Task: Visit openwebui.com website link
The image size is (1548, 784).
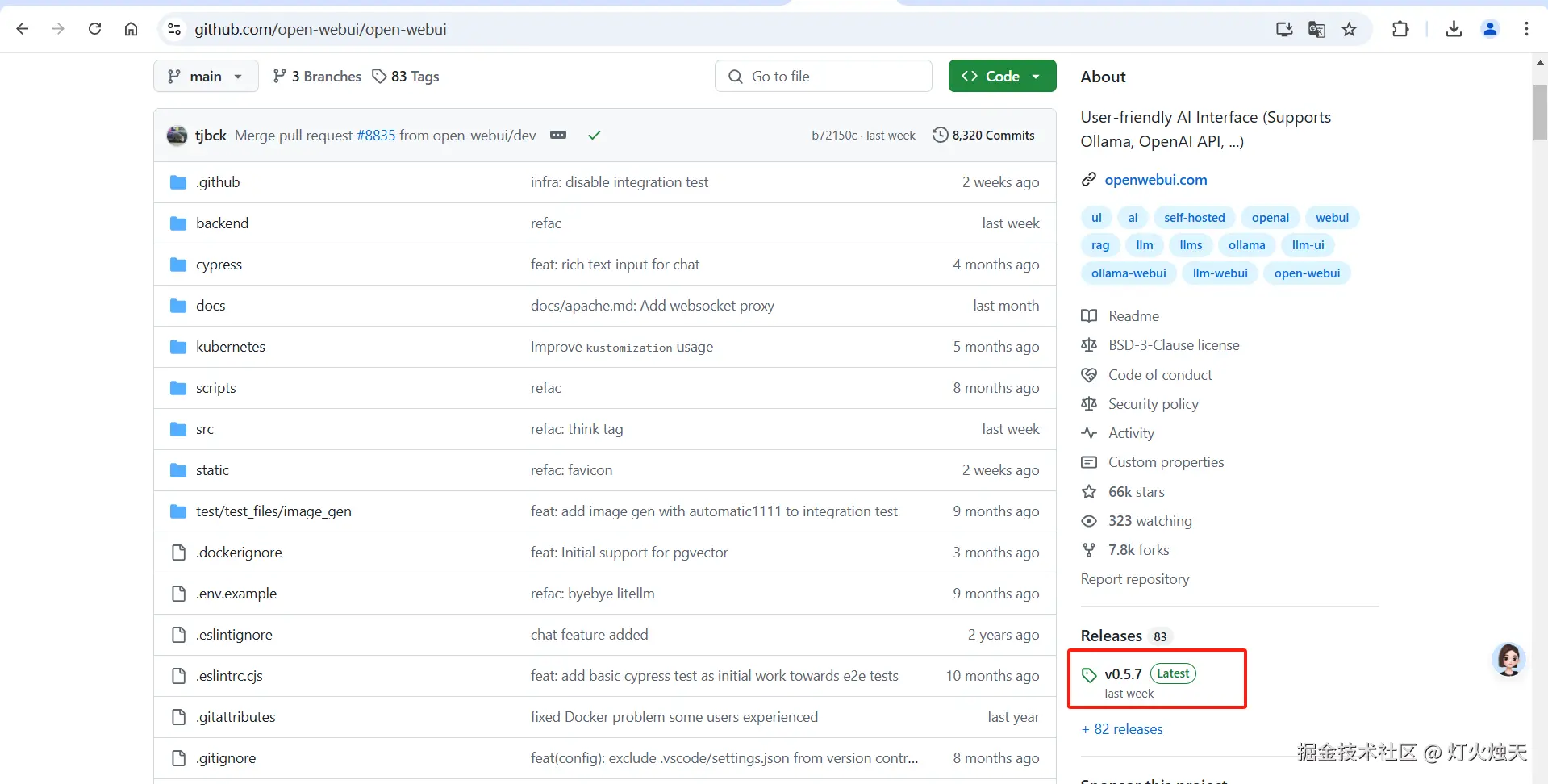Action: [1156, 180]
